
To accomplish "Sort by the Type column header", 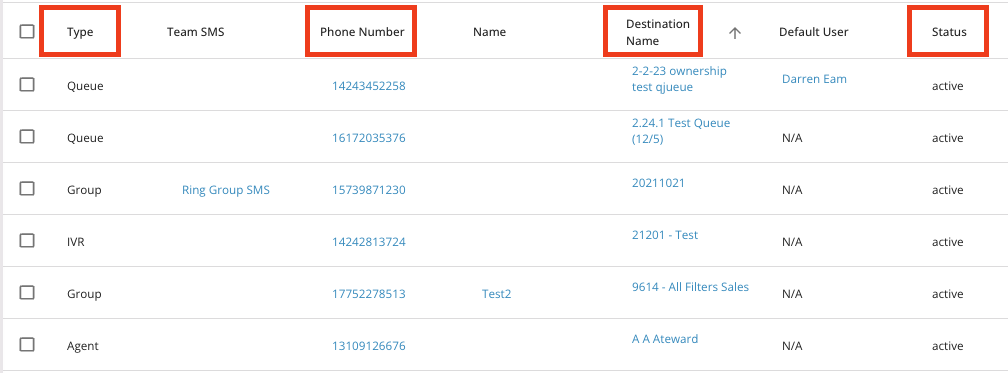I will coord(80,32).
